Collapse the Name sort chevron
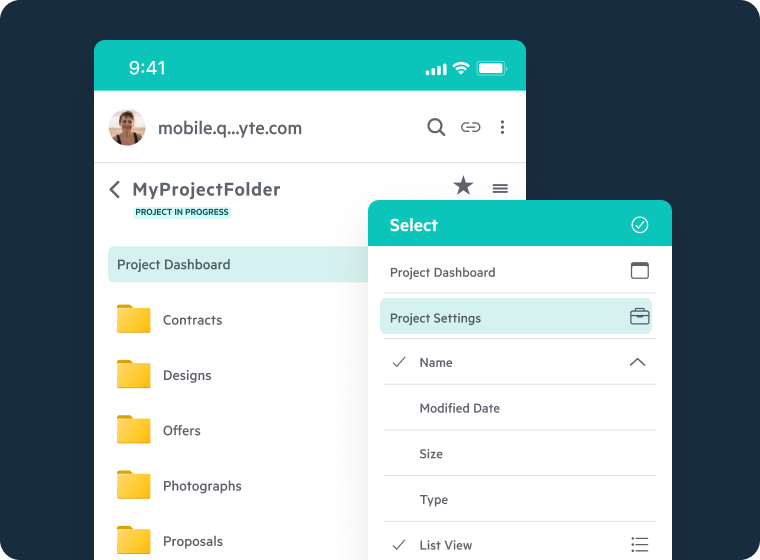760x560 pixels. point(637,362)
